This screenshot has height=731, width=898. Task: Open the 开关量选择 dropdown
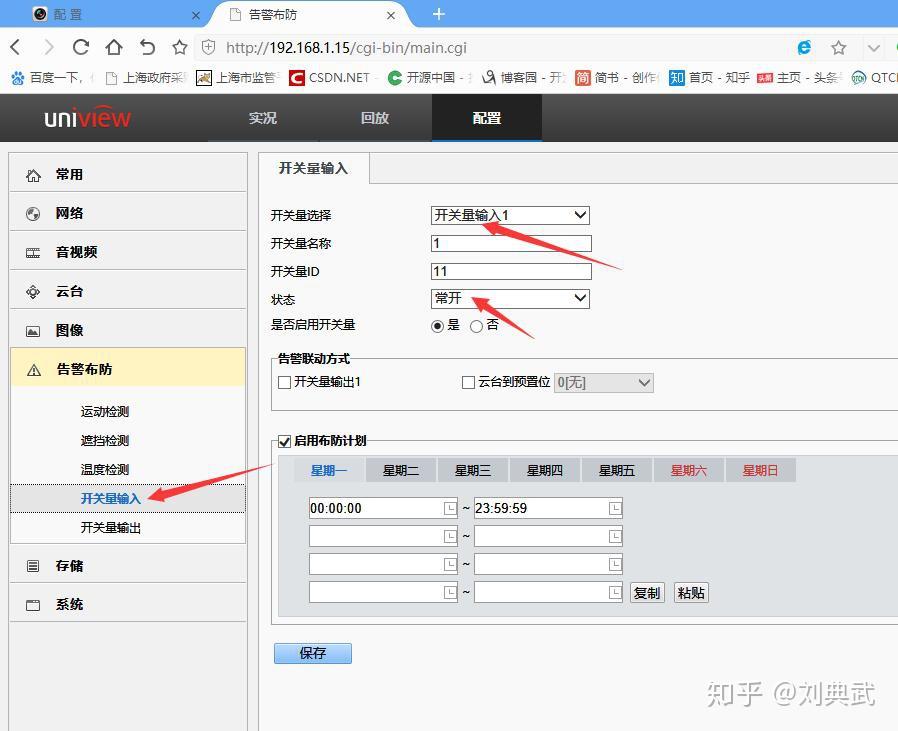(510, 215)
